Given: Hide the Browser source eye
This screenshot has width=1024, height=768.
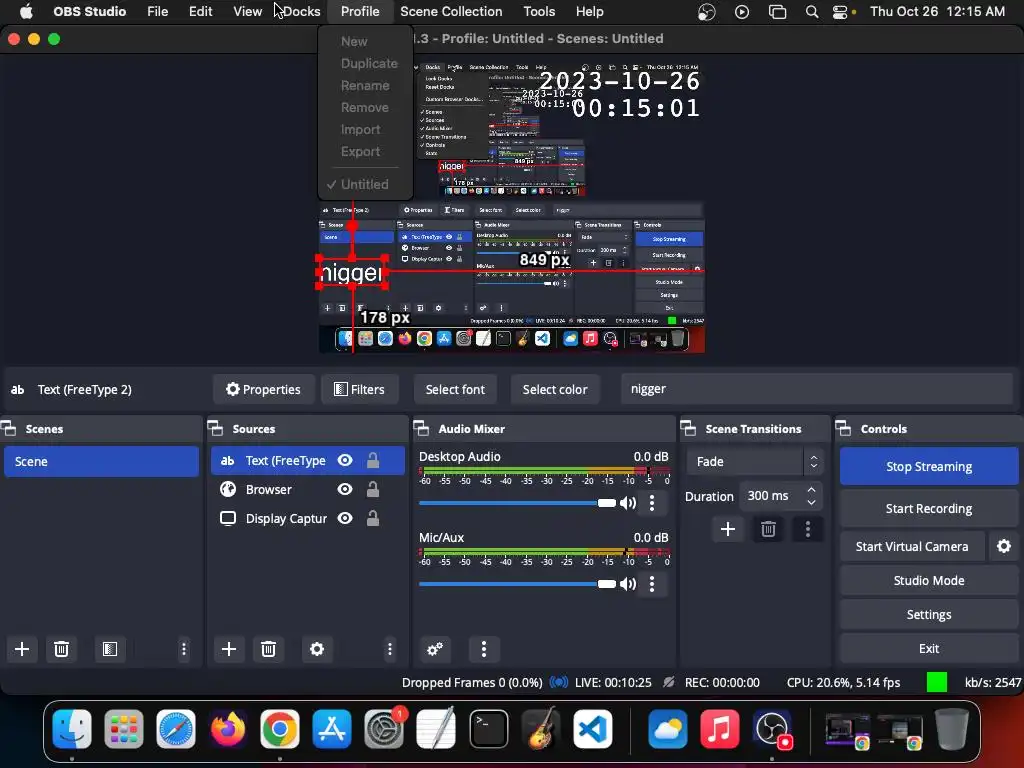Looking at the screenshot, I should 345,489.
